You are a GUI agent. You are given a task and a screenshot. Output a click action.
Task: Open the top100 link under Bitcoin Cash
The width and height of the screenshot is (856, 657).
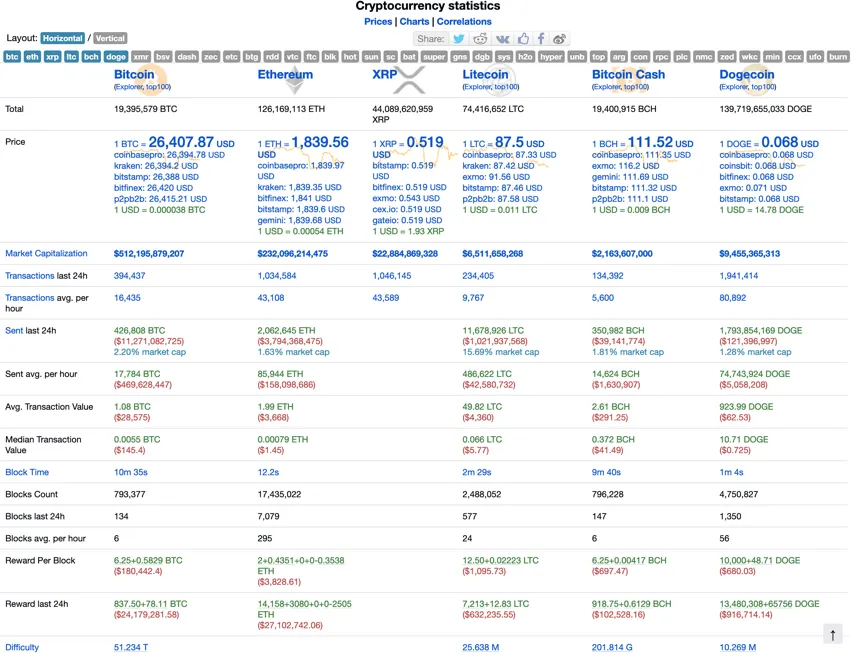coord(635,87)
